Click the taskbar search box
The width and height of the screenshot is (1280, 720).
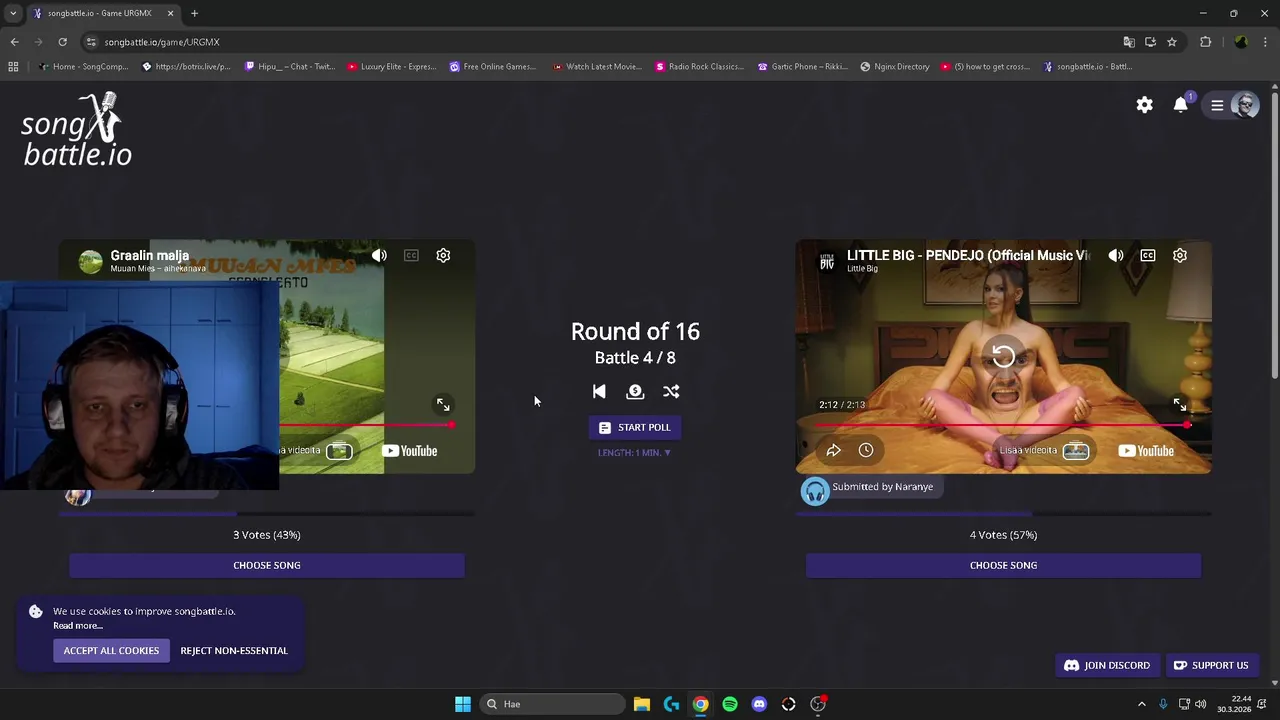click(x=553, y=704)
